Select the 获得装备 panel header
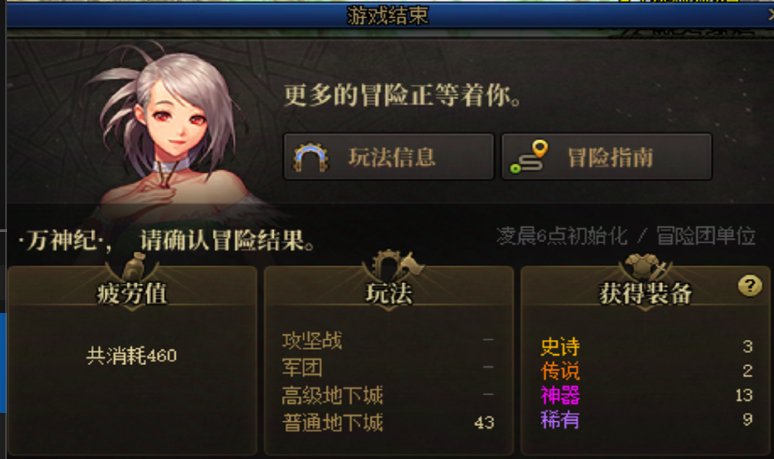This screenshot has height=459, width=774. (x=645, y=293)
